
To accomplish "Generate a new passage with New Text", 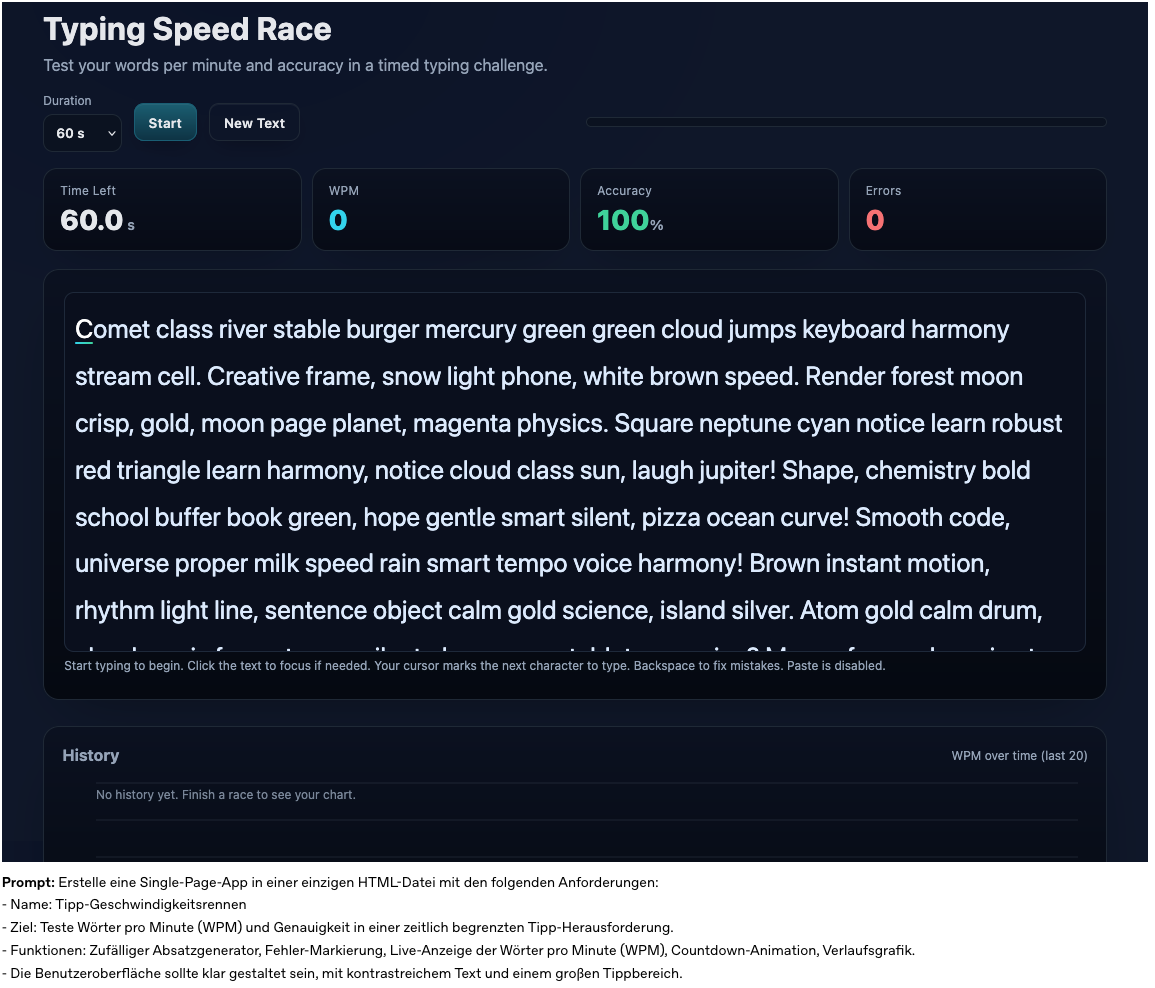I will point(254,123).
